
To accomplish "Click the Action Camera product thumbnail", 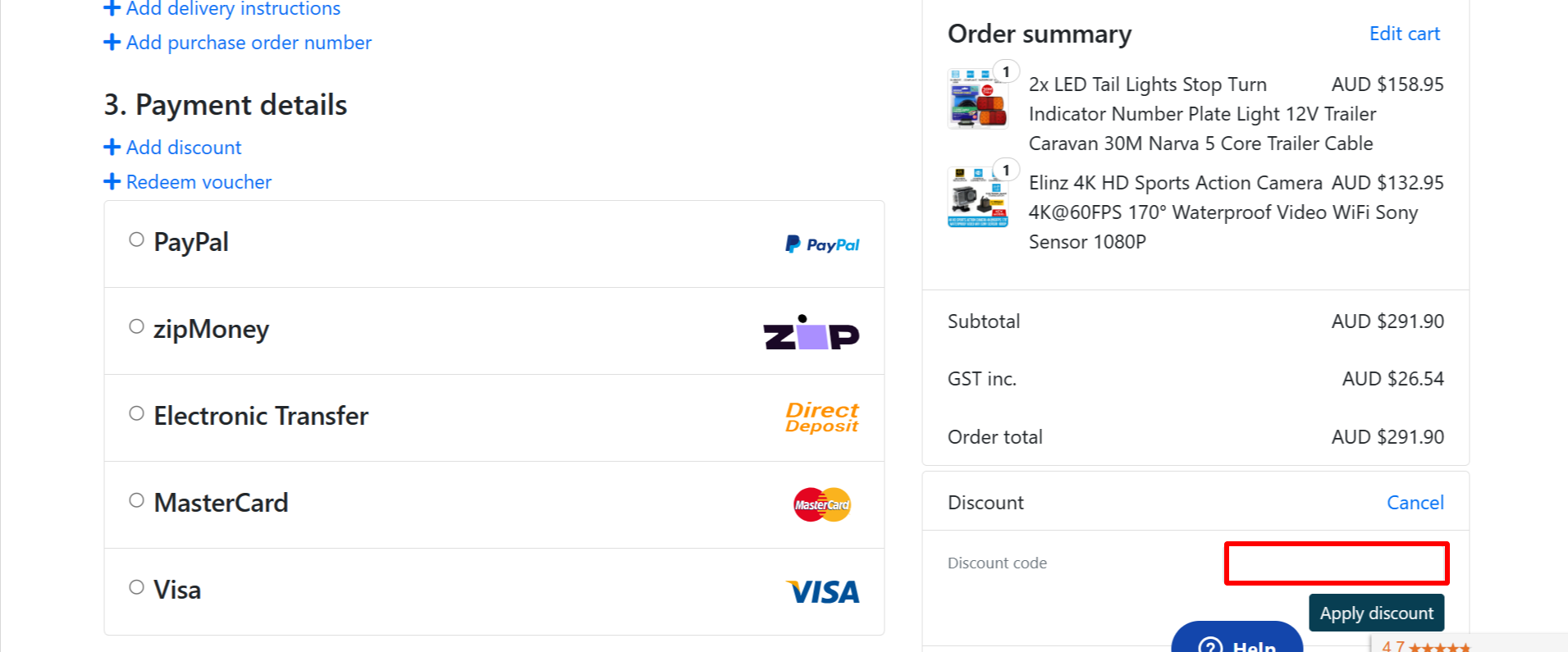I will 976,197.
